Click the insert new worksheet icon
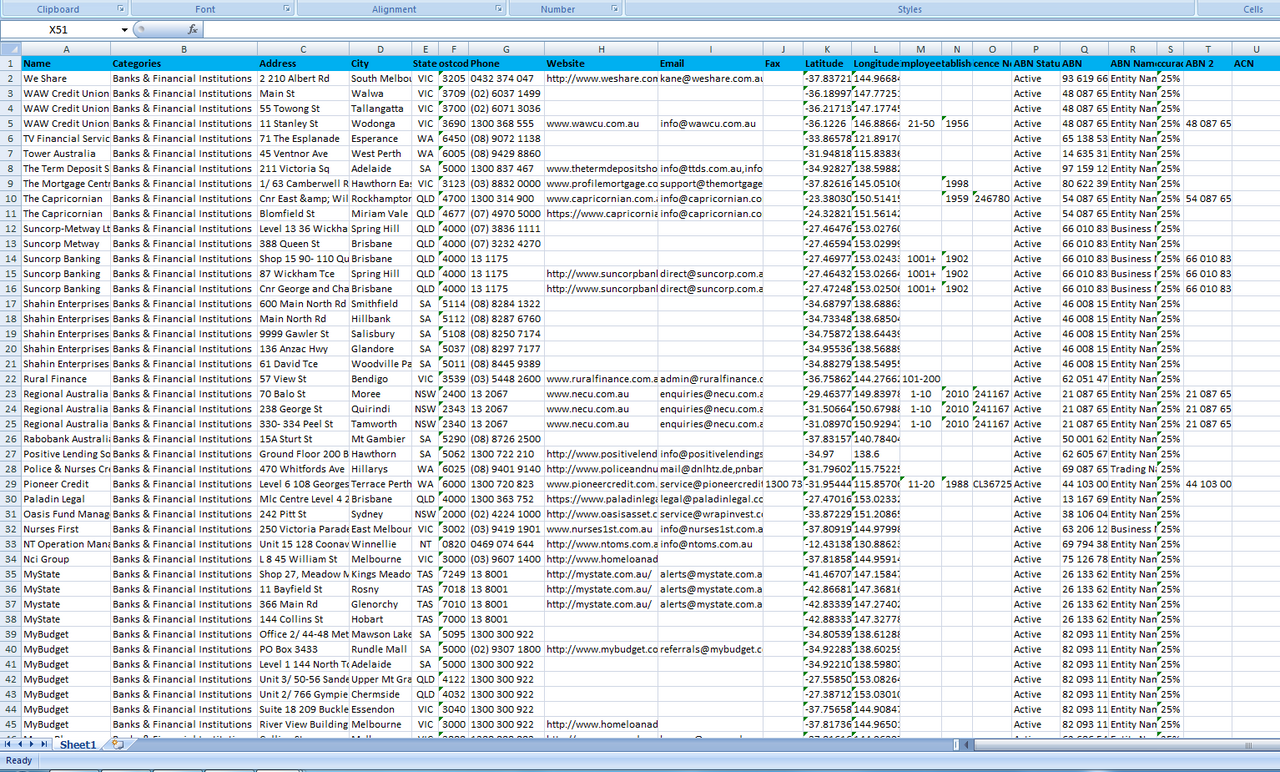 coord(117,744)
